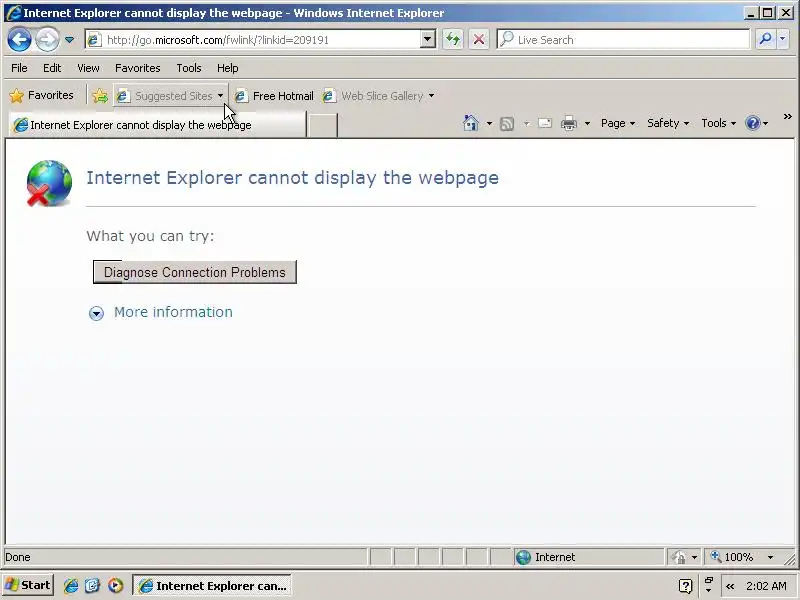Expand the Home button dropdown arrow

pos(489,123)
